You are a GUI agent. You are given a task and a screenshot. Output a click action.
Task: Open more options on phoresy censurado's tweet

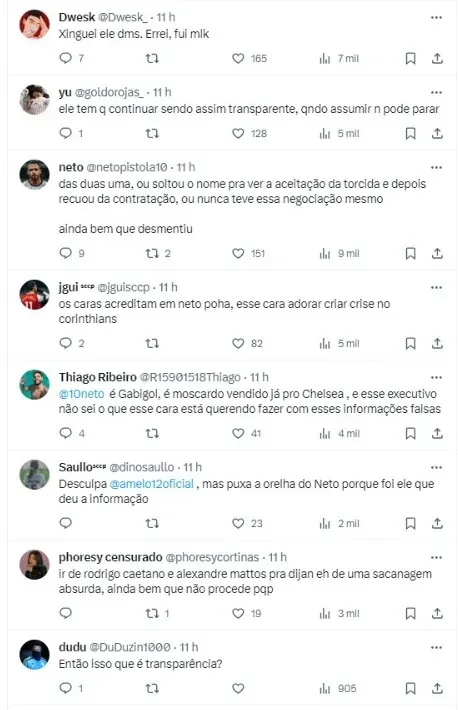click(x=436, y=557)
